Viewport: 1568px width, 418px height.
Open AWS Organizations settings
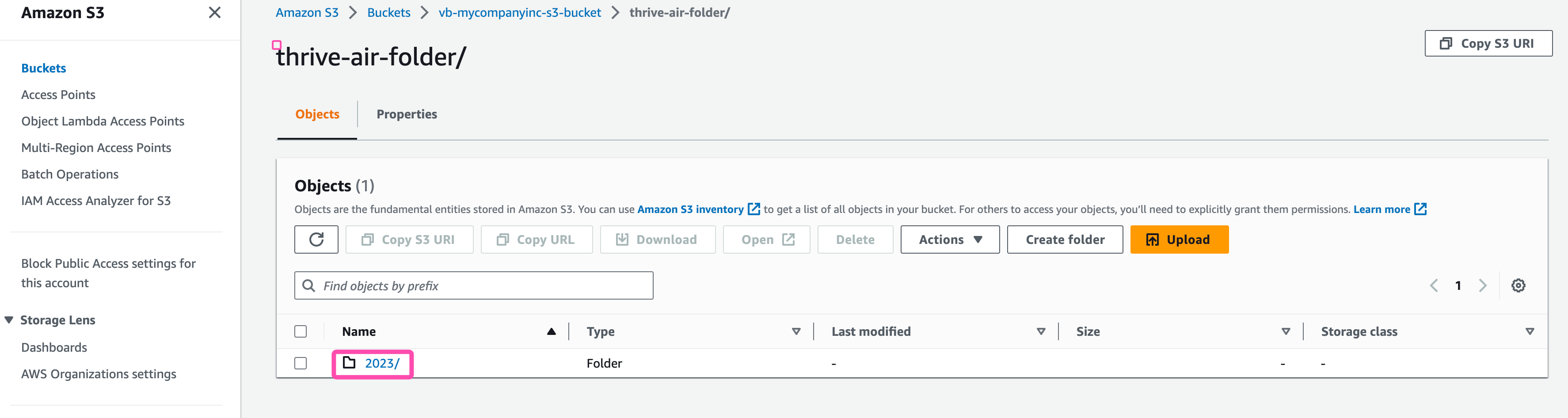[99, 374]
